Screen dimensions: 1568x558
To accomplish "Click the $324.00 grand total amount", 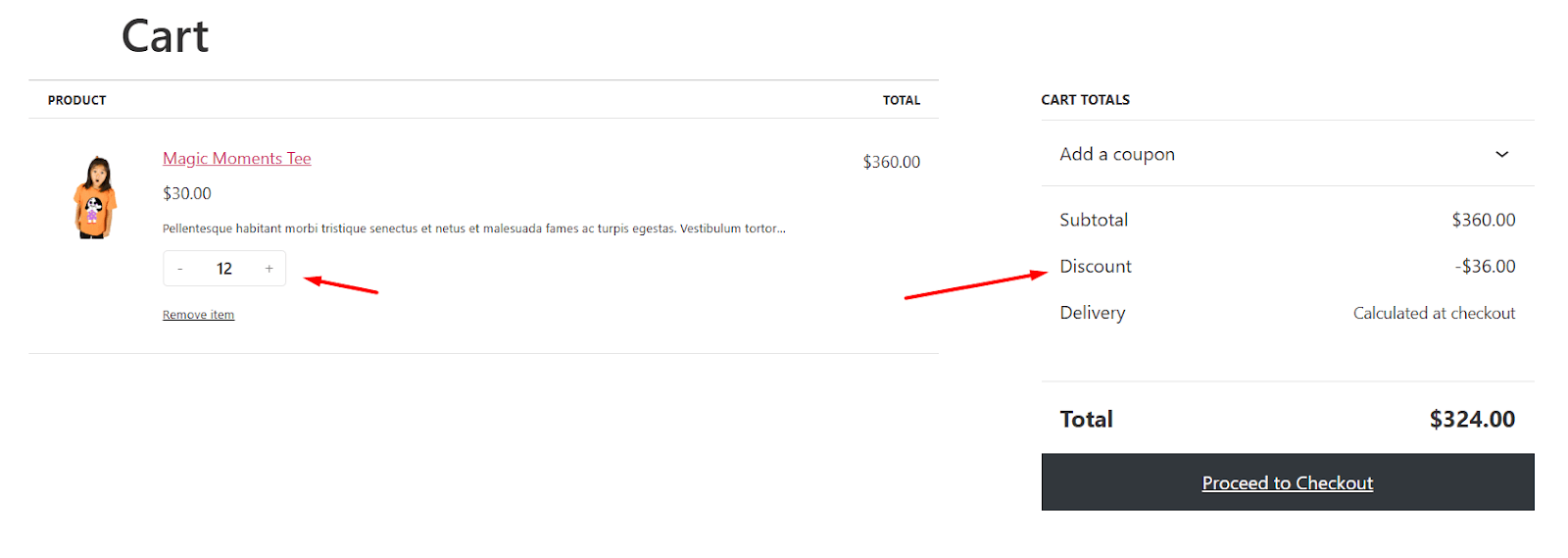I will (x=1472, y=419).
